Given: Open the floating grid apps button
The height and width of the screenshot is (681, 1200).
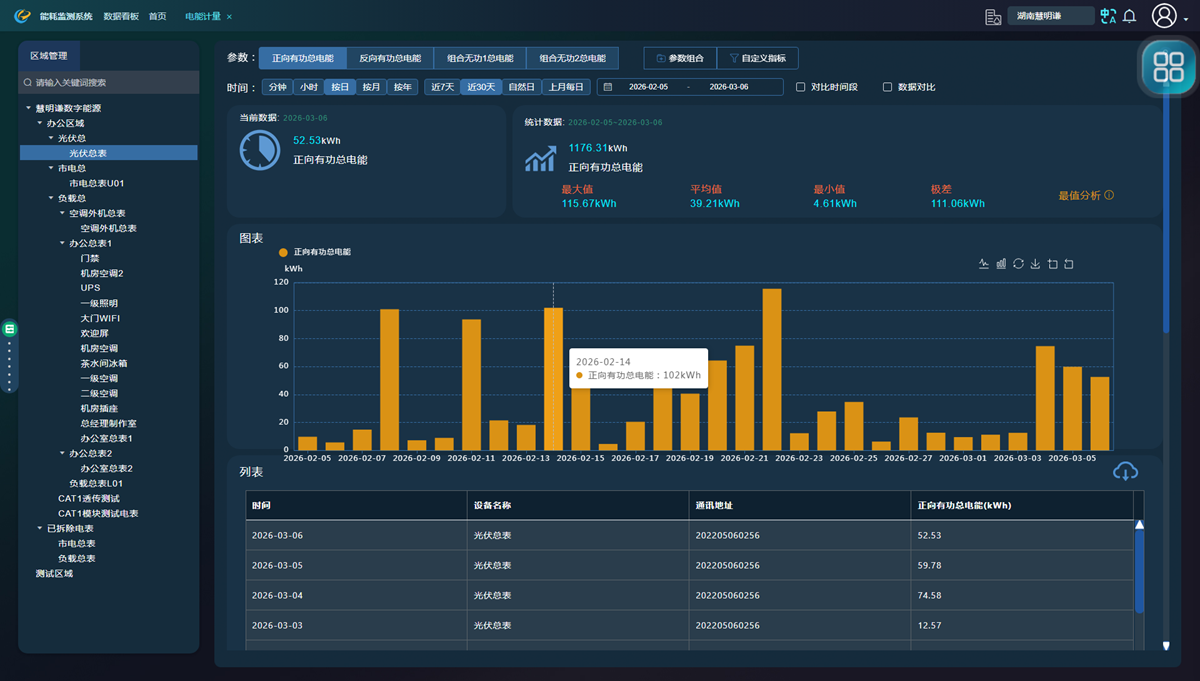Looking at the screenshot, I should point(1167,67).
